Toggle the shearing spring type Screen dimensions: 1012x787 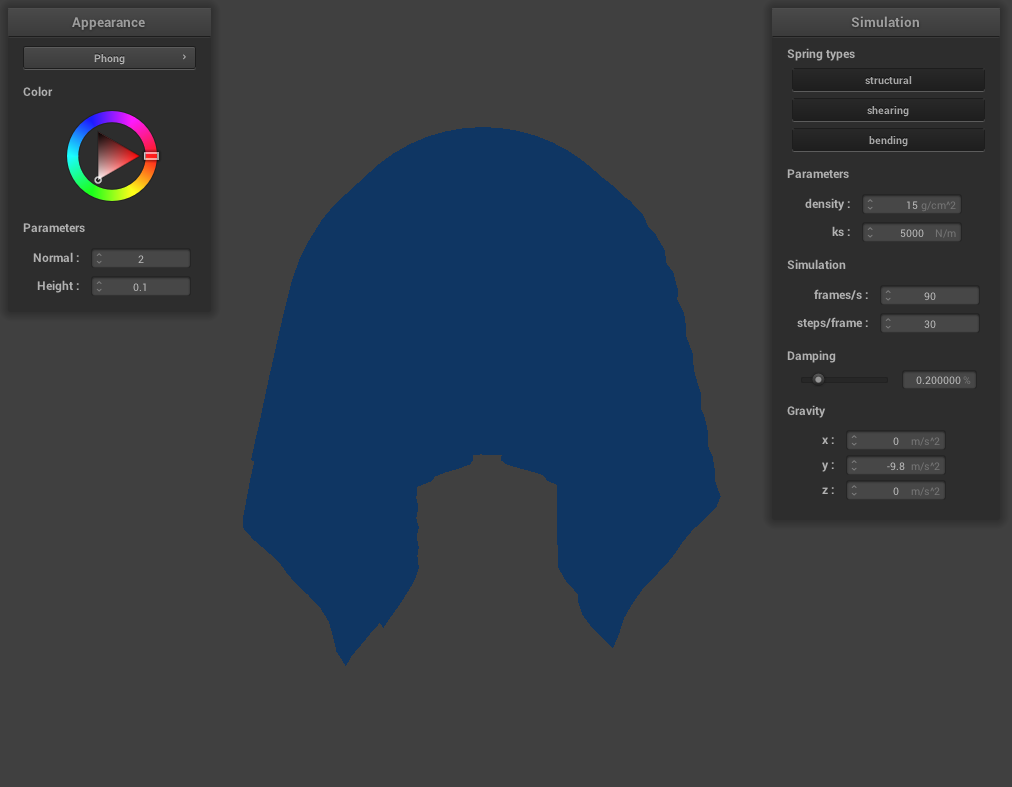coord(888,110)
